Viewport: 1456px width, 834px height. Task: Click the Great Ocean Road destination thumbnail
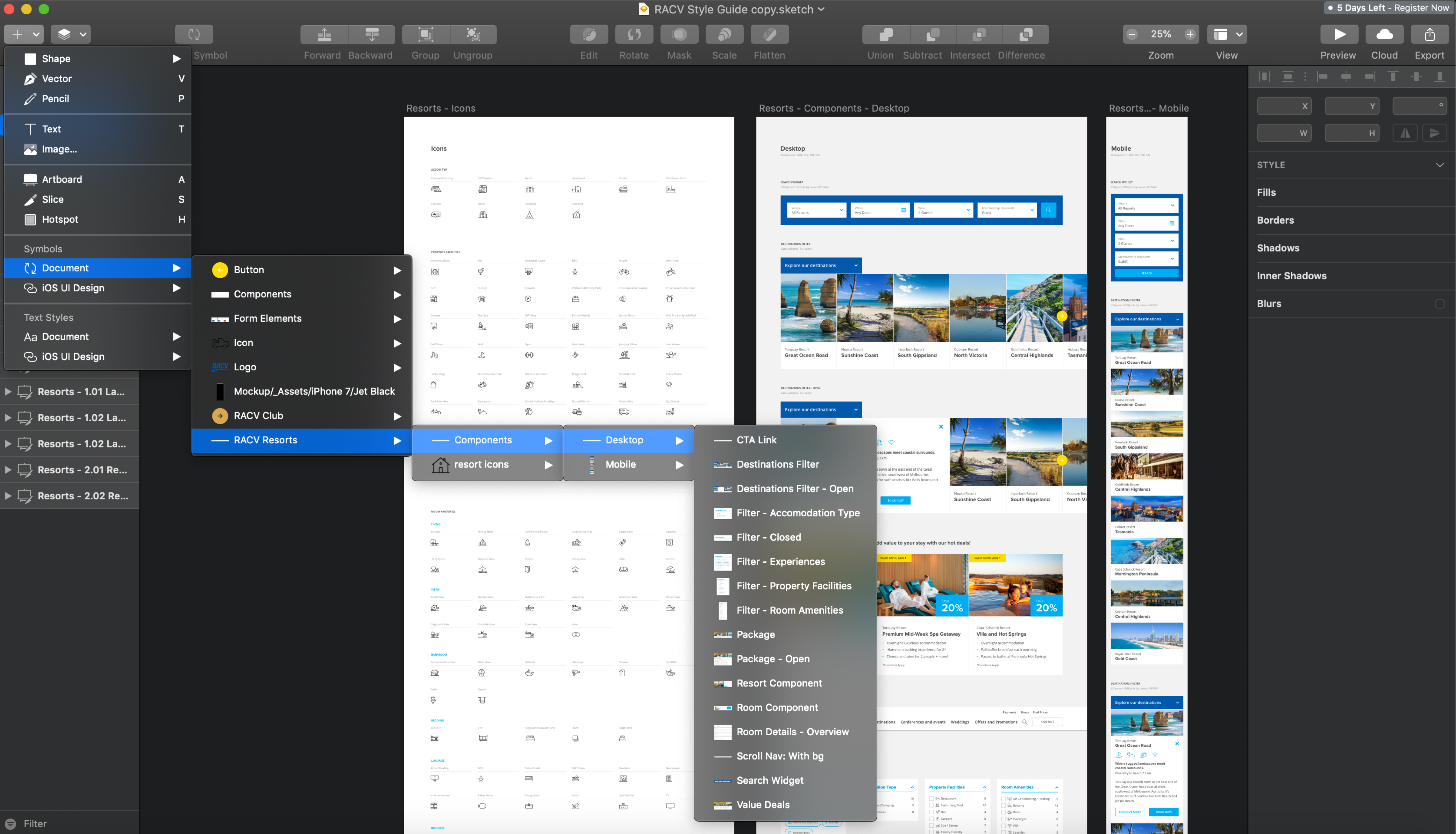coord(808,308)
